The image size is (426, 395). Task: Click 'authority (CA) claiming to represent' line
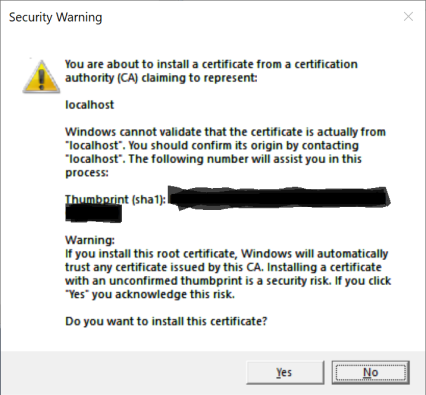[161, 78]
